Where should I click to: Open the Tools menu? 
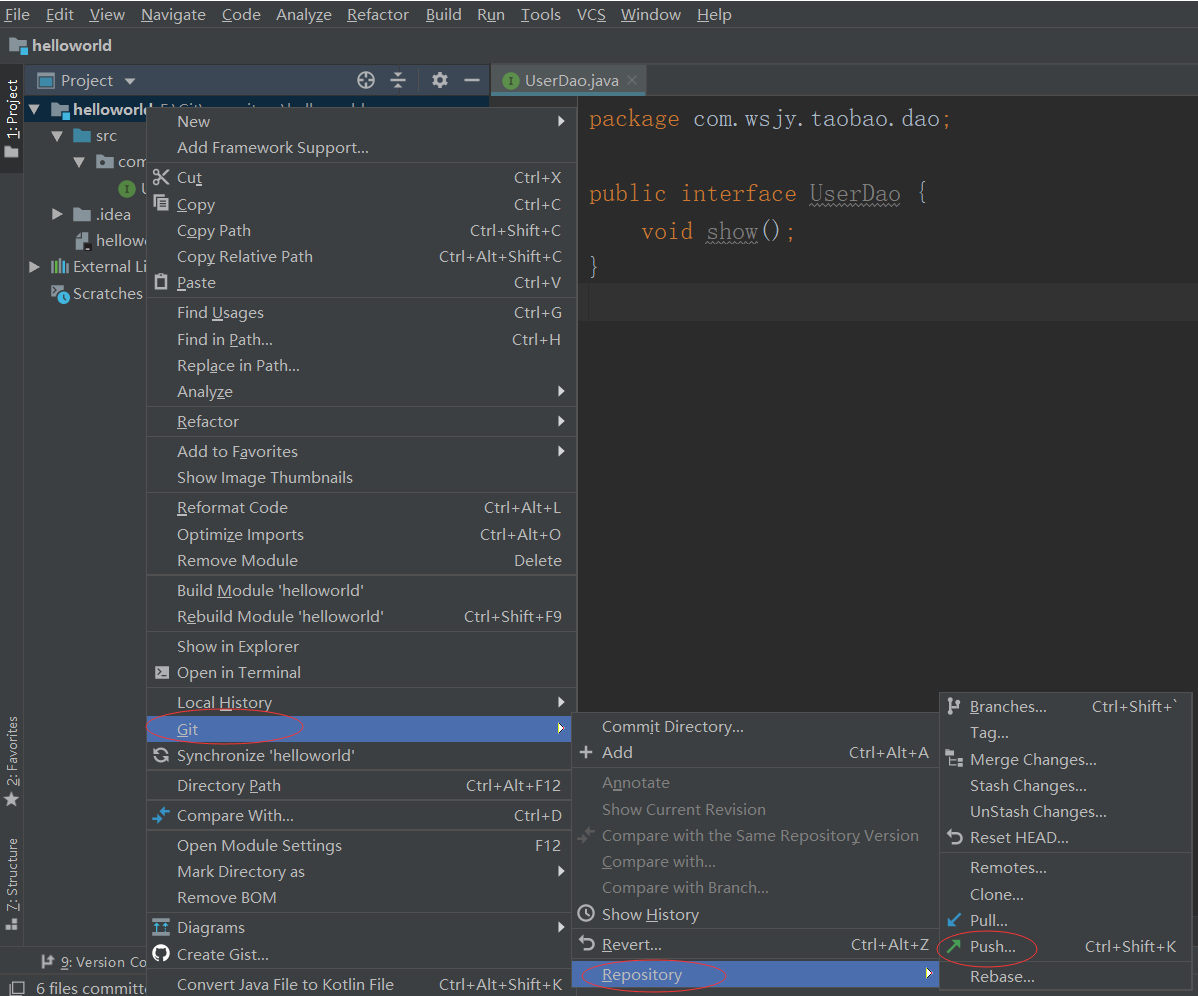[540, 15]
